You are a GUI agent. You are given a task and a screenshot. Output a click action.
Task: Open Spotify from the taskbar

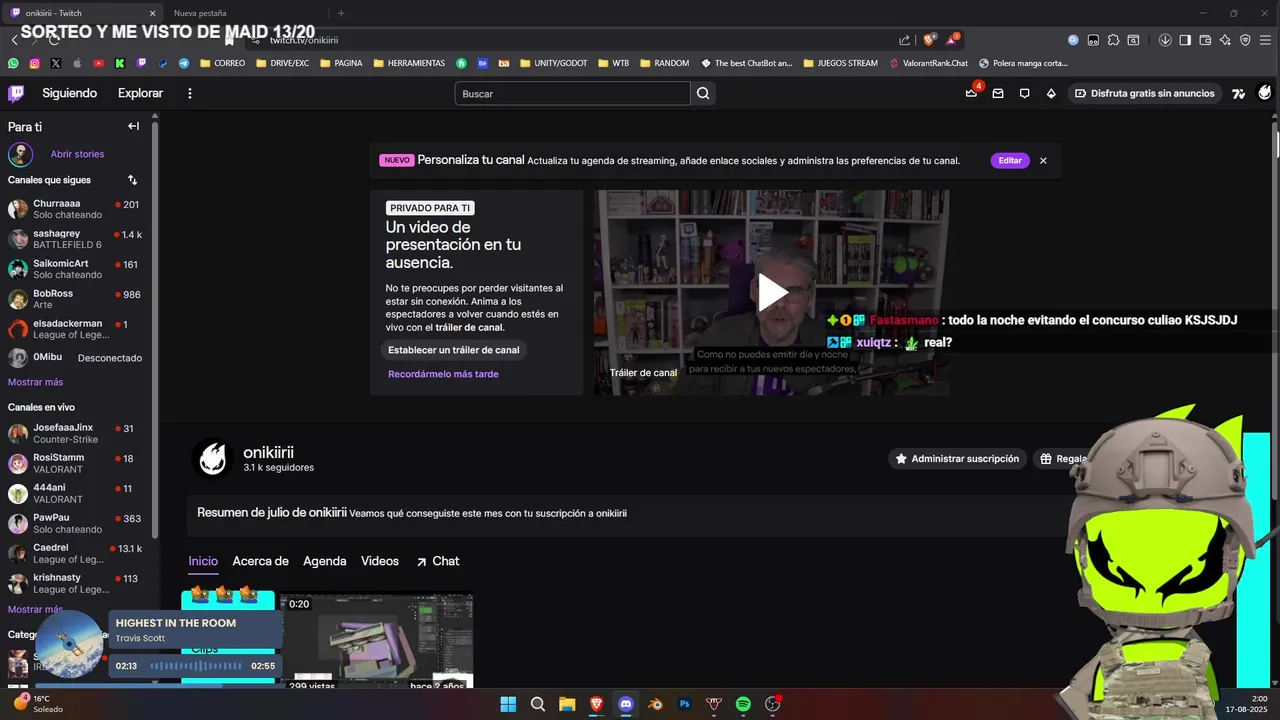pyautogui.click(x=743, y=704)
